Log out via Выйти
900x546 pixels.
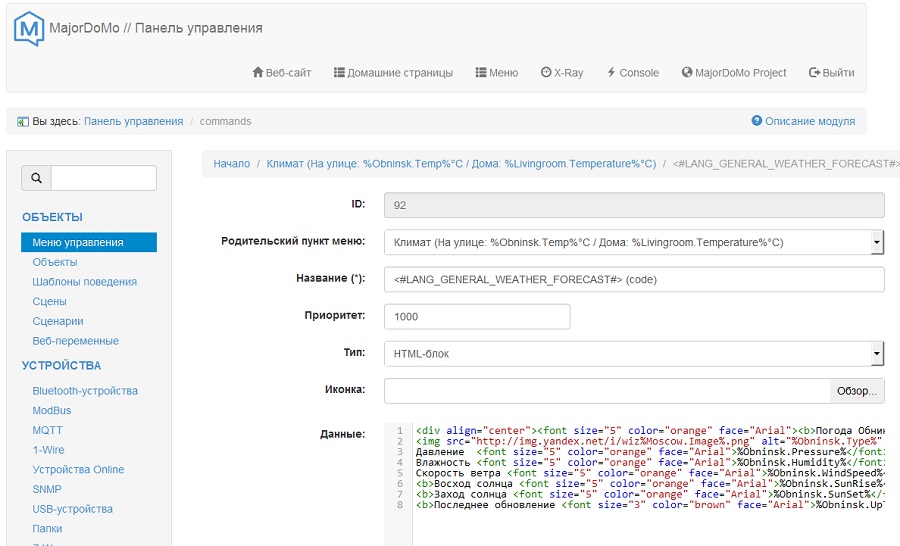pyautogui.click(x=831, y=73)
